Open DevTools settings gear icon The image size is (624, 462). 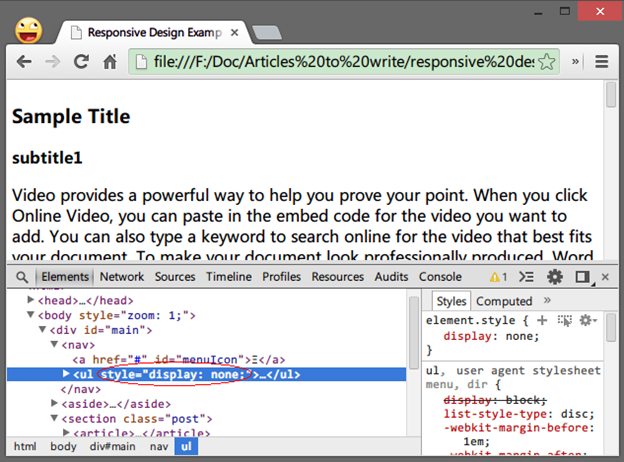pyautogui.click(x=554, y=277)
